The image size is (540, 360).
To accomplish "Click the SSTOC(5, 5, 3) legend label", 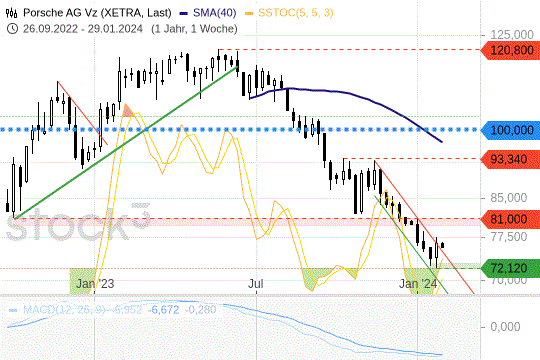I will click(x=296, y=13).
